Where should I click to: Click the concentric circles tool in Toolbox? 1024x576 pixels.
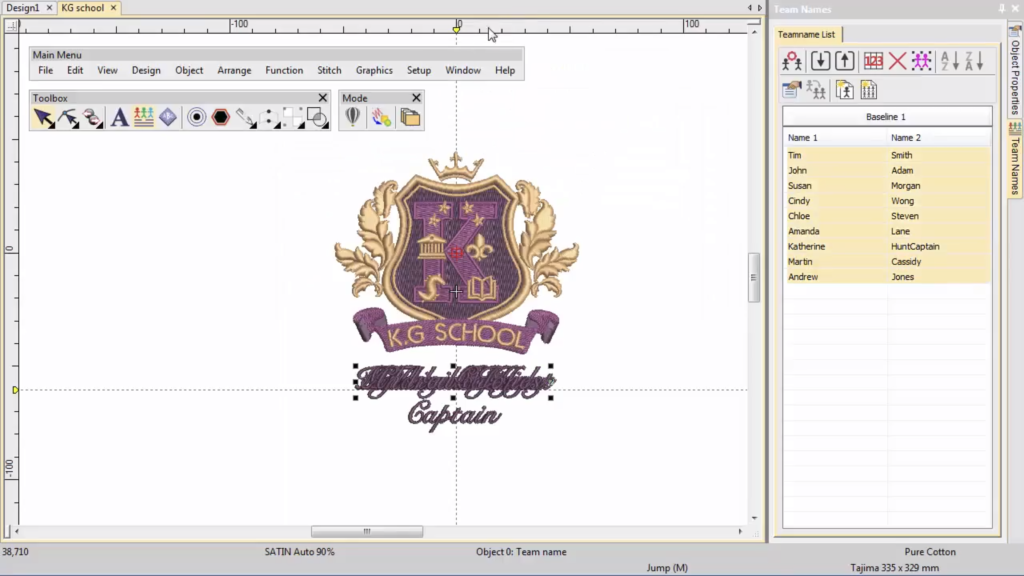(x=197, y=118)
